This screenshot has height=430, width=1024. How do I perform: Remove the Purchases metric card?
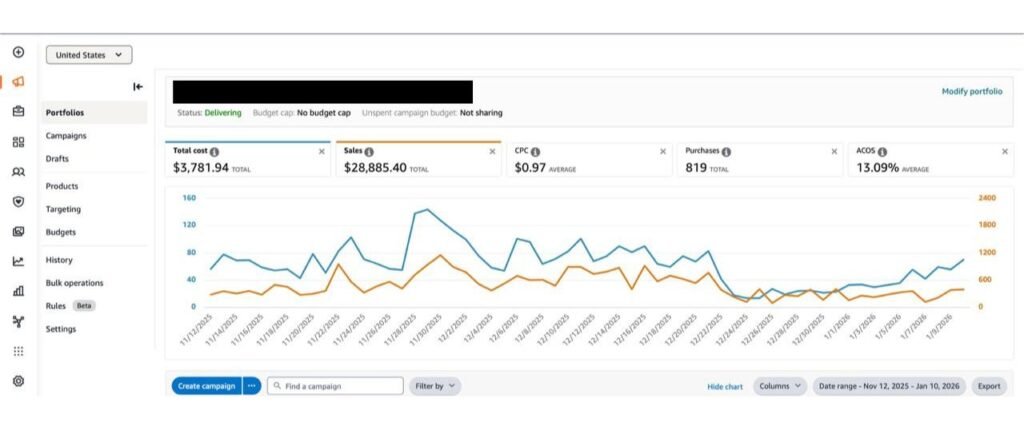pyautogui.click(x=834, y=151)
